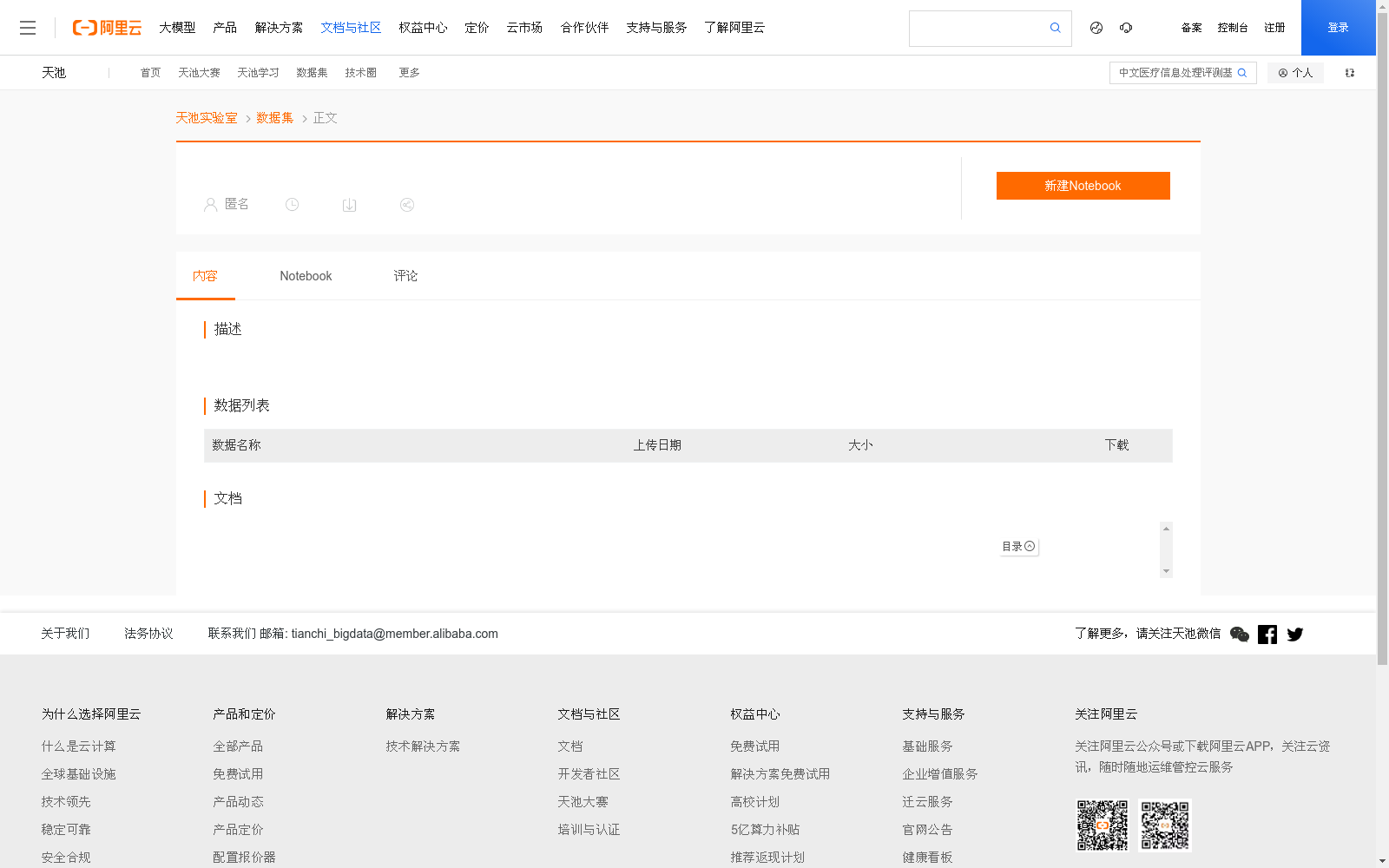
Task: Click the download count icon
Action: click(350, 205)
